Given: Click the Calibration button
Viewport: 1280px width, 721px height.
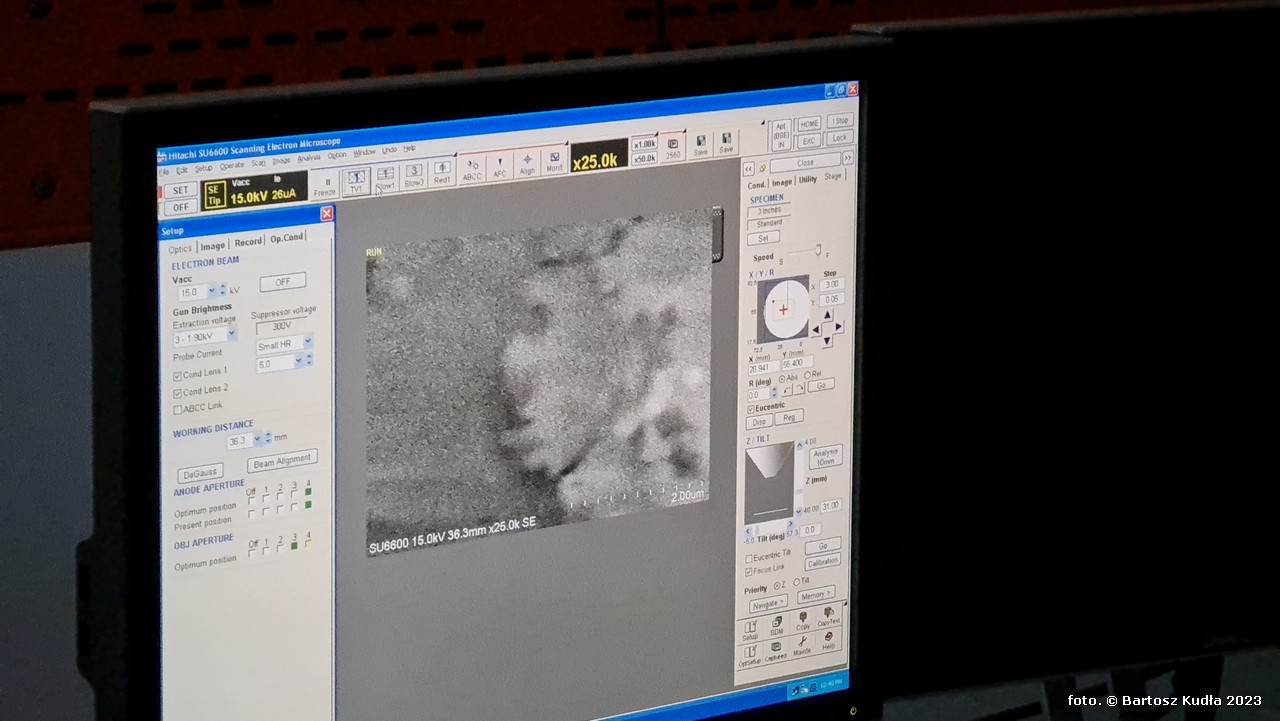Looking at the screenshot, I should 822,562.
